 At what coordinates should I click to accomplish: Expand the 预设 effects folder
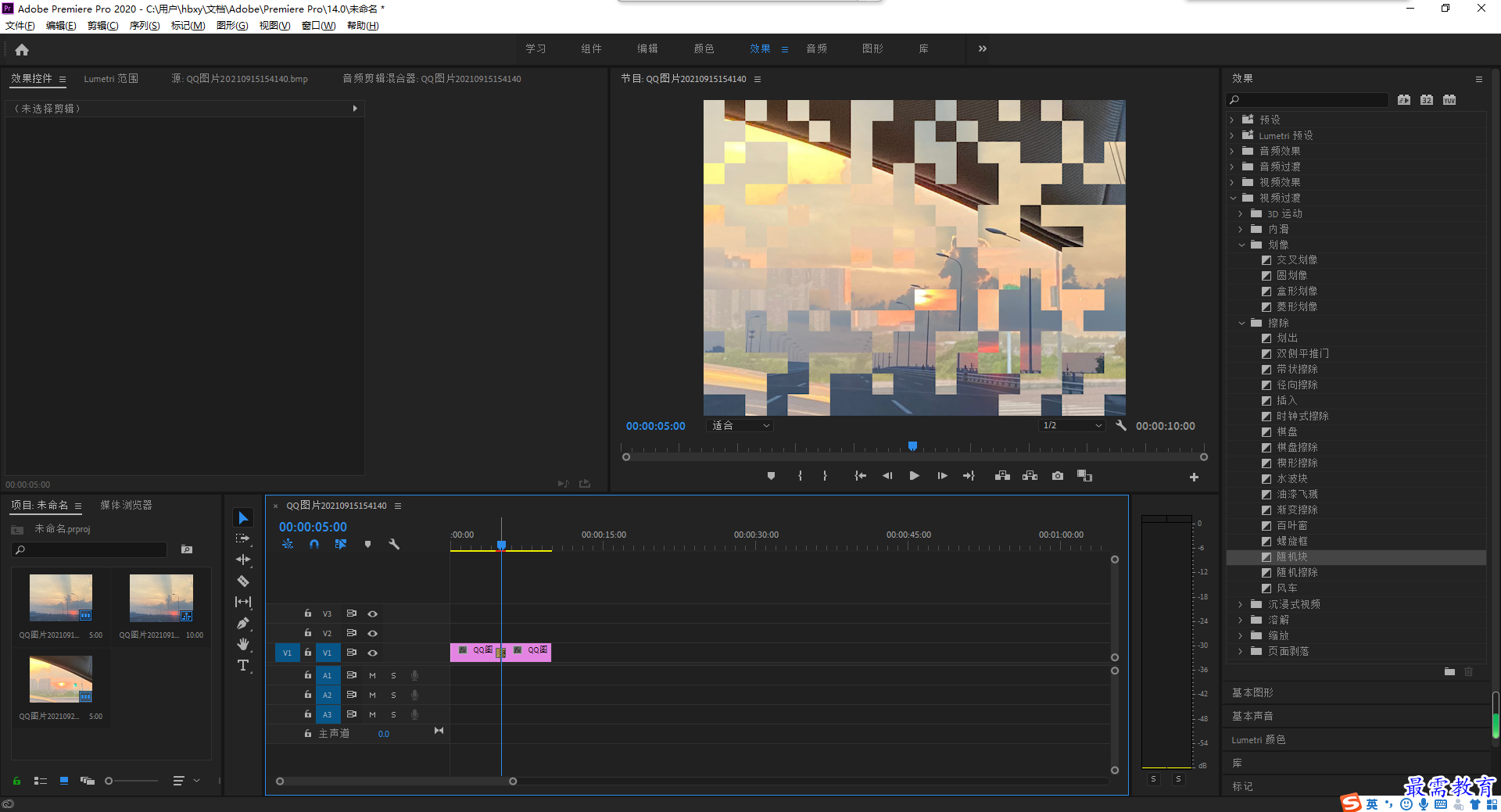point(1233,120)
